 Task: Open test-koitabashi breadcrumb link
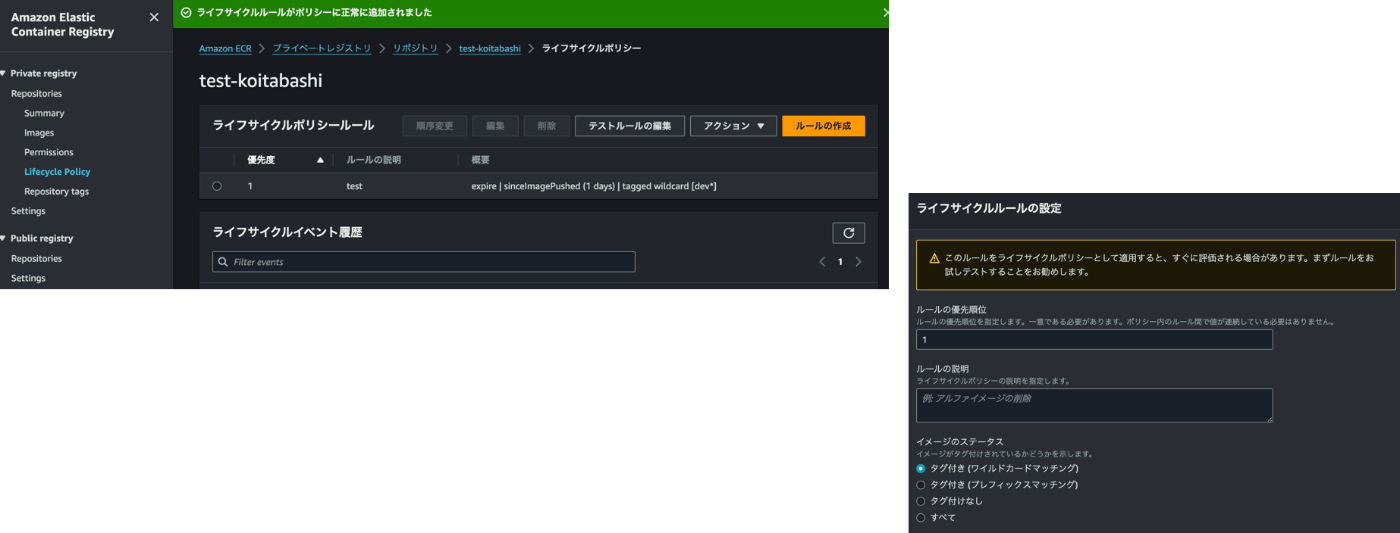click(490, 48)
